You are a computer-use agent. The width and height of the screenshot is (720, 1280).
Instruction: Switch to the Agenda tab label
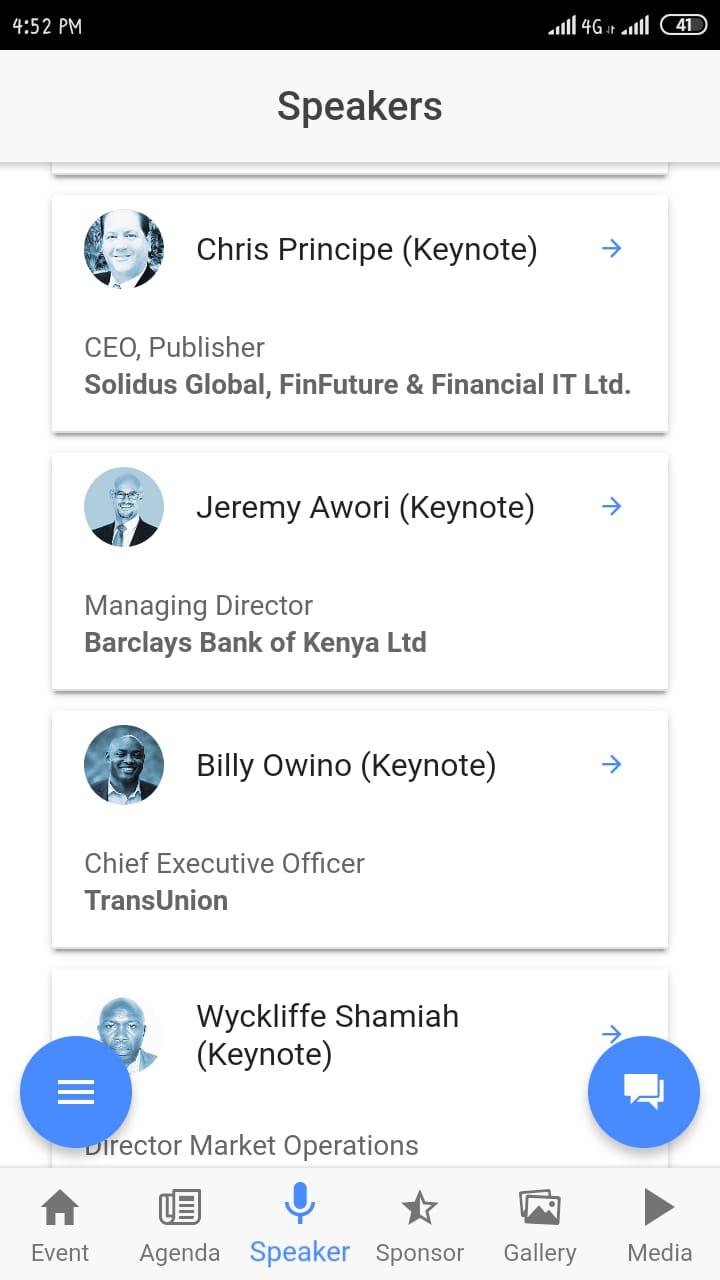180,1253
